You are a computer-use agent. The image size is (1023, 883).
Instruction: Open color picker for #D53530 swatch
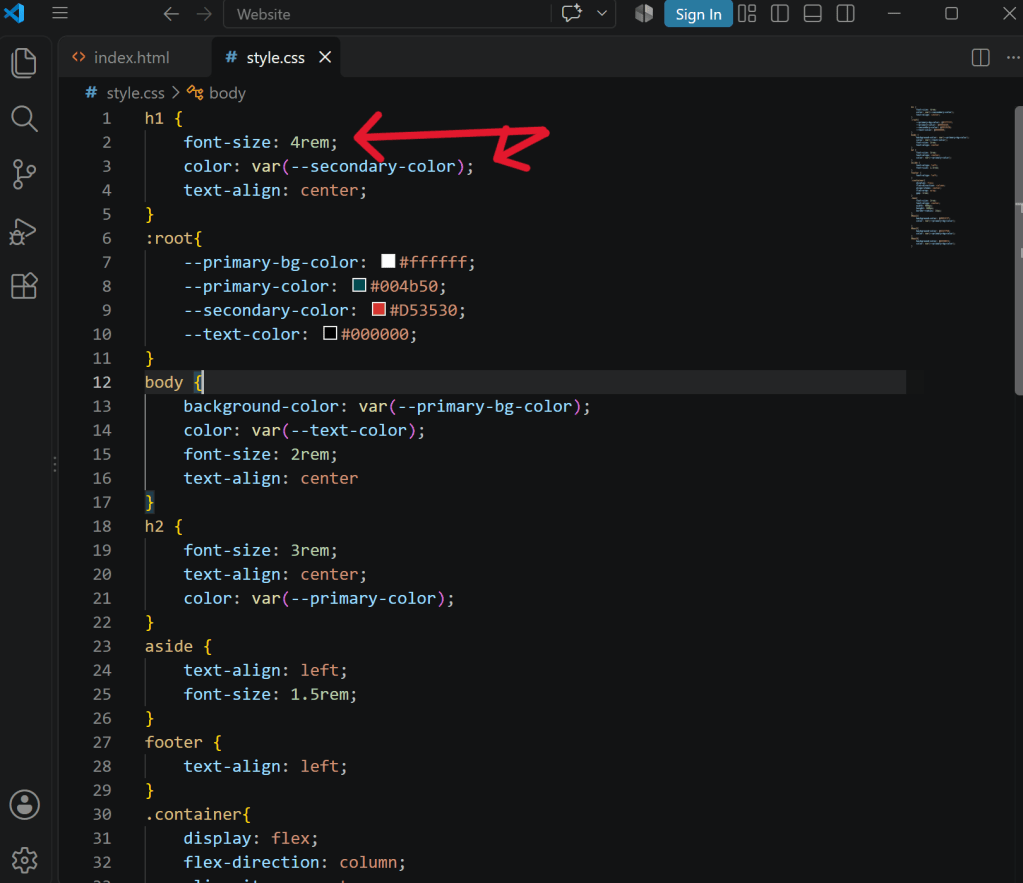378,309
